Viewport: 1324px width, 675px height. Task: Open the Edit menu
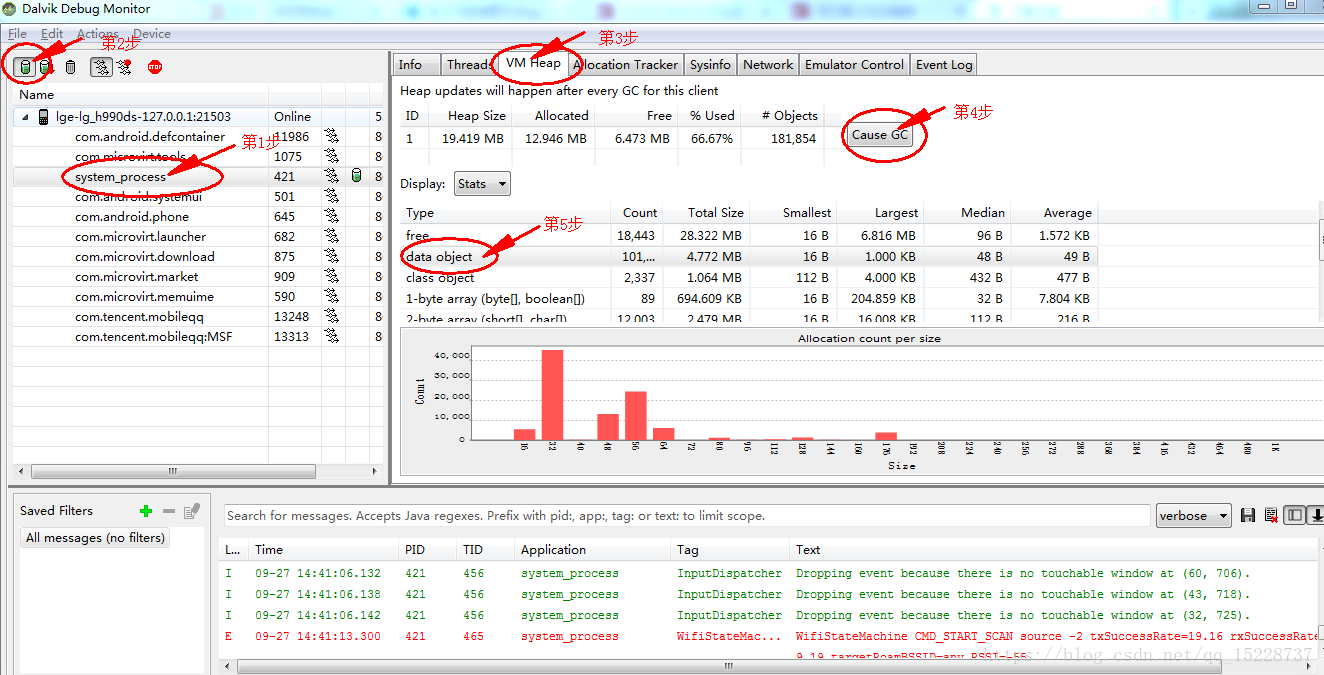[52, 34]
